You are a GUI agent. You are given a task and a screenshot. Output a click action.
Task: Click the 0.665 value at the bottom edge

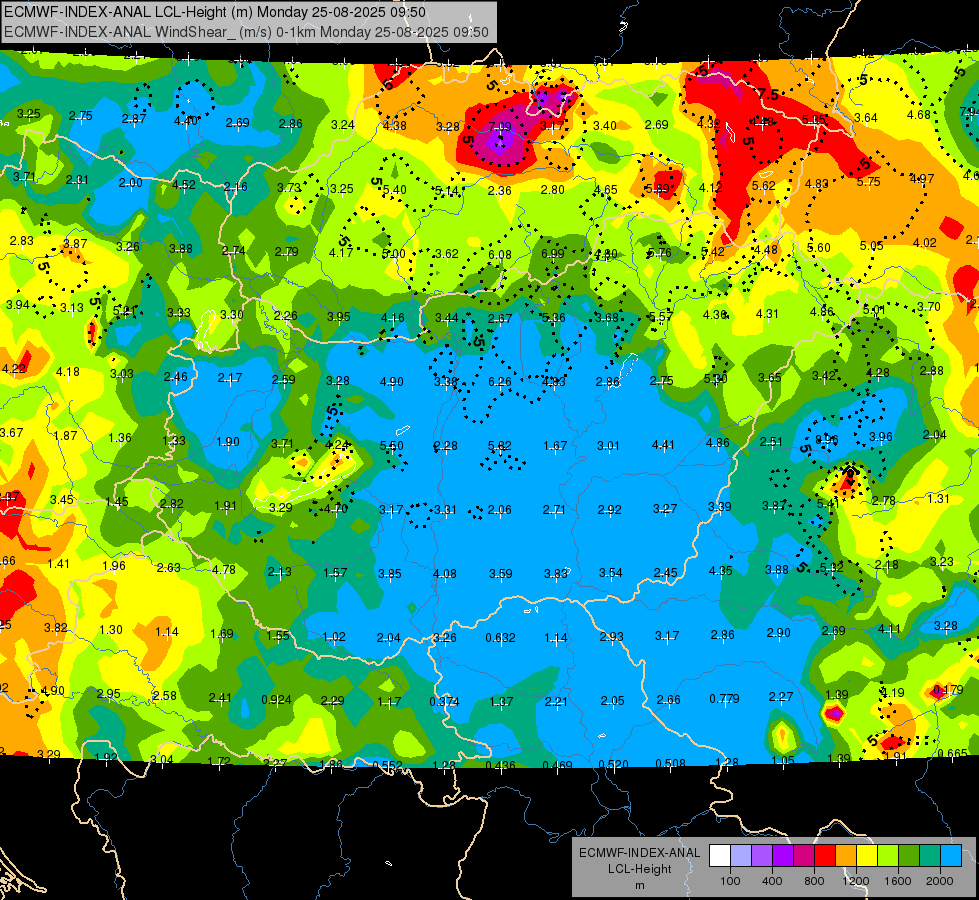[953, 753]
